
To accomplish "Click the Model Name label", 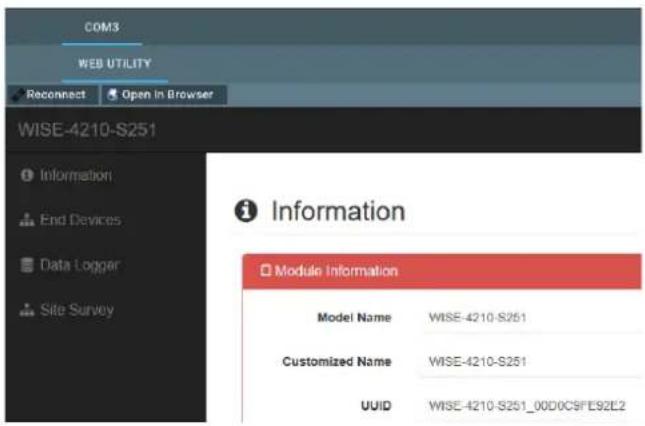I will coord(355,317).
